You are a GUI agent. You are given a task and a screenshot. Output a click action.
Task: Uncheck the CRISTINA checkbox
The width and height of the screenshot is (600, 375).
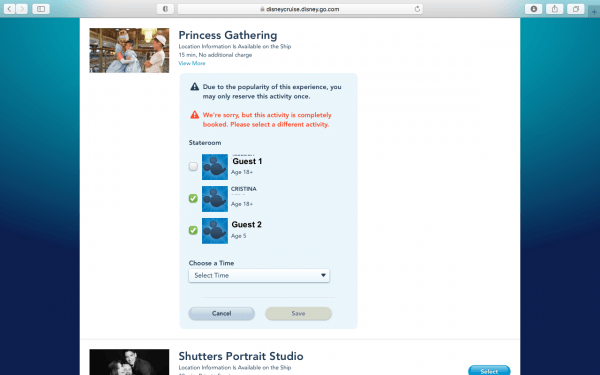(x=193, y=198)
